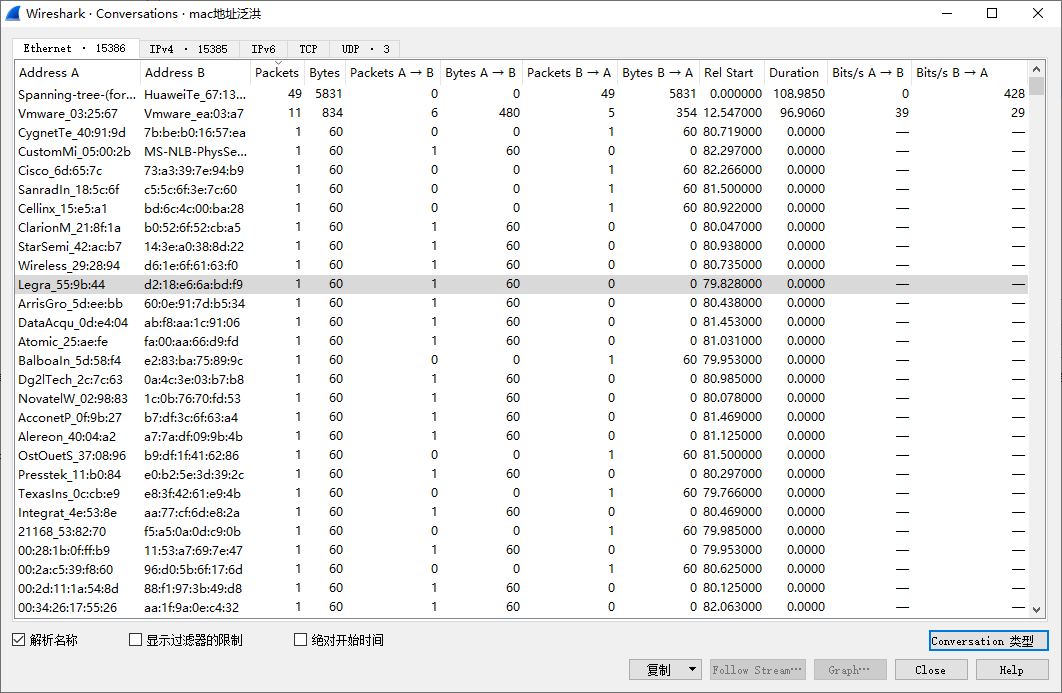
Task: Select the Integrat_4e:53:8e row
Action: (x=521, y=511)
